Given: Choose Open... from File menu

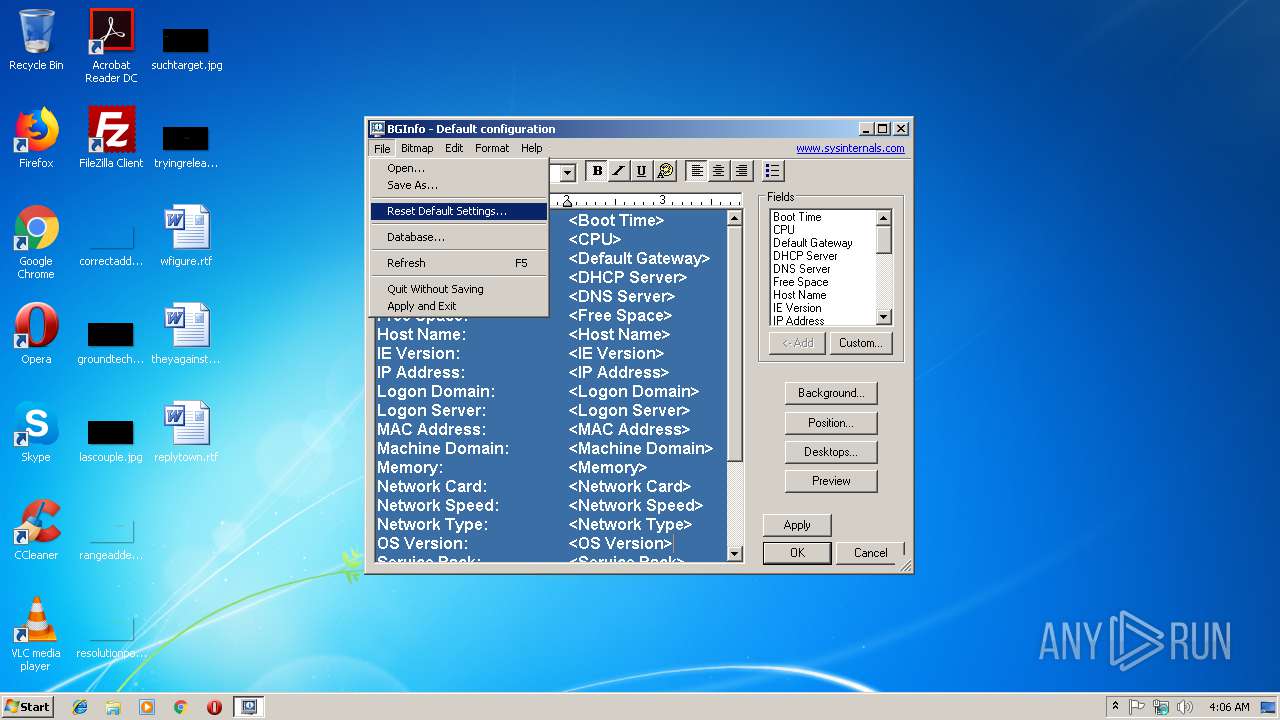Looking at the screenshot, I should [459, 168].
